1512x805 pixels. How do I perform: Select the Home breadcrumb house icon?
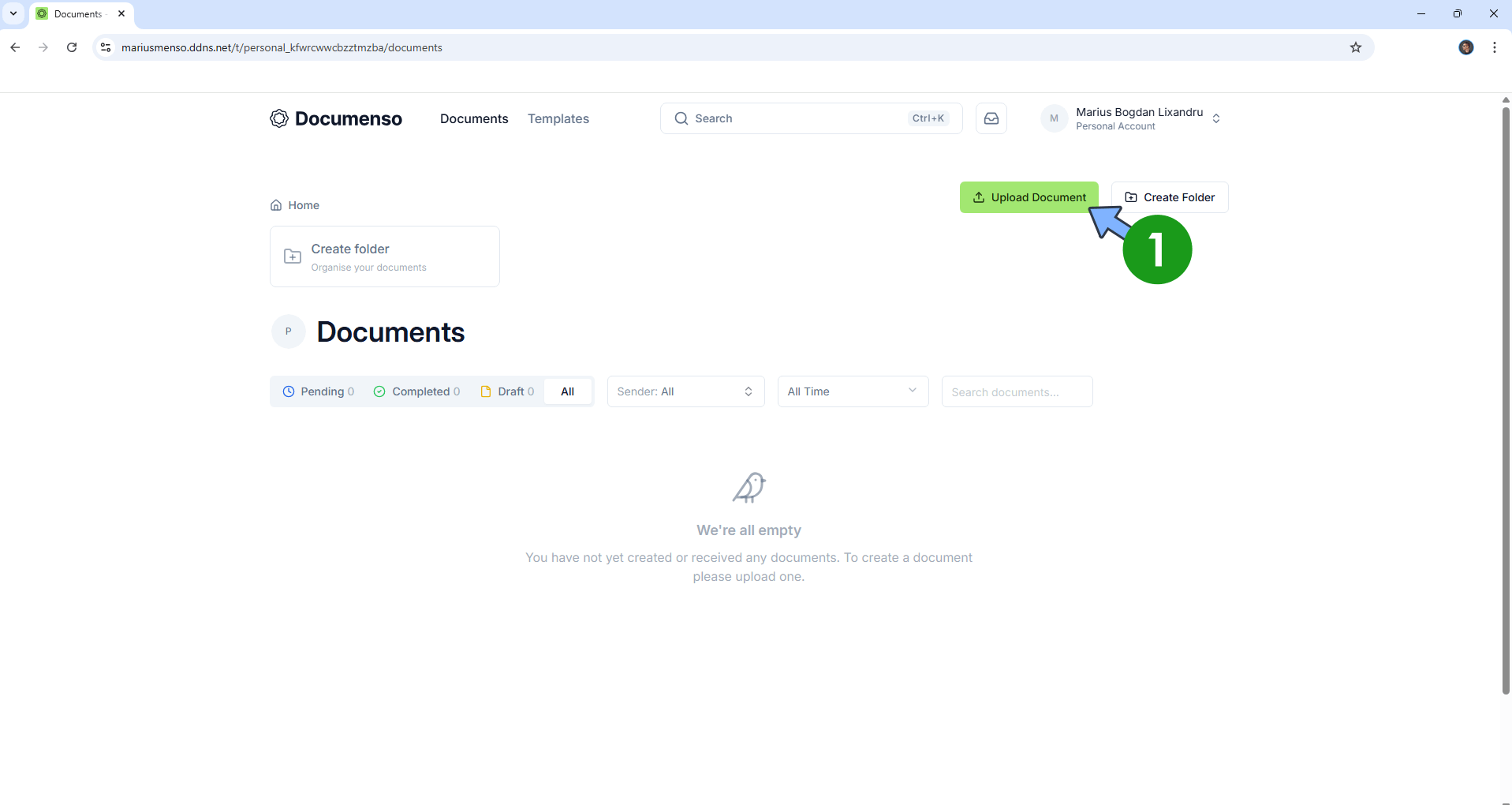[275, 204]
